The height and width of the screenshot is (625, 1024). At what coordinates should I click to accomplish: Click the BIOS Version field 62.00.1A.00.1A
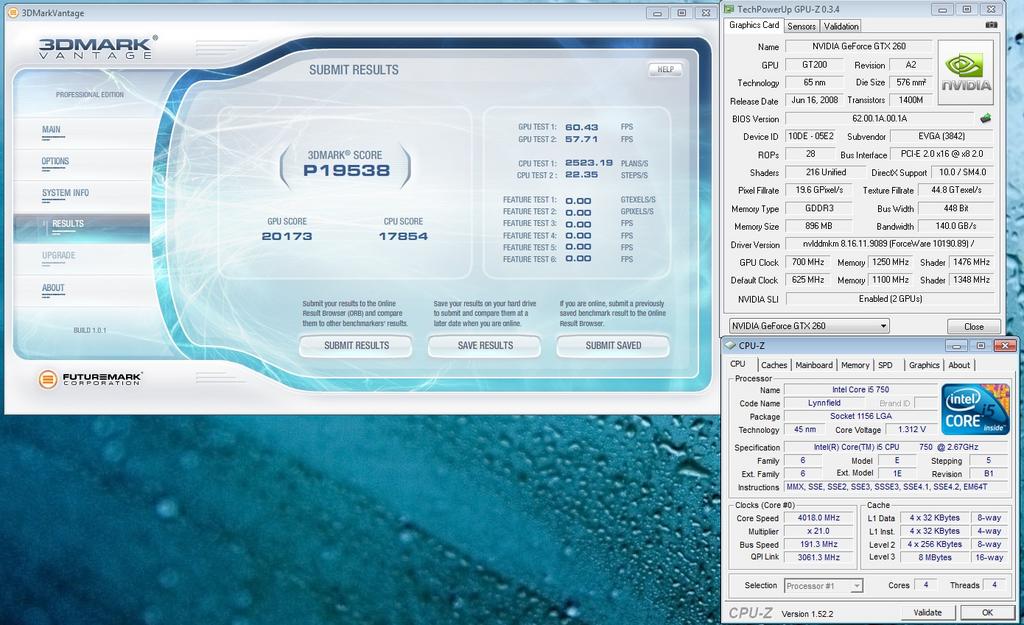879,118
